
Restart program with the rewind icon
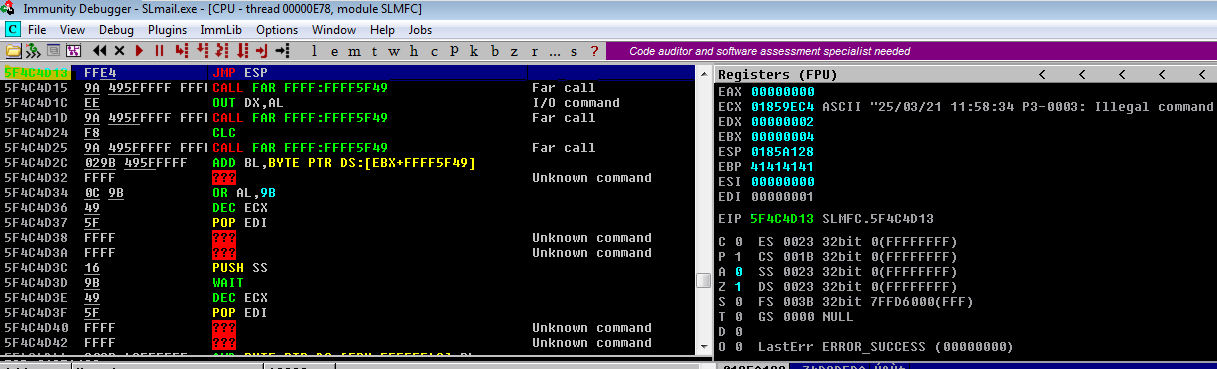100,50
